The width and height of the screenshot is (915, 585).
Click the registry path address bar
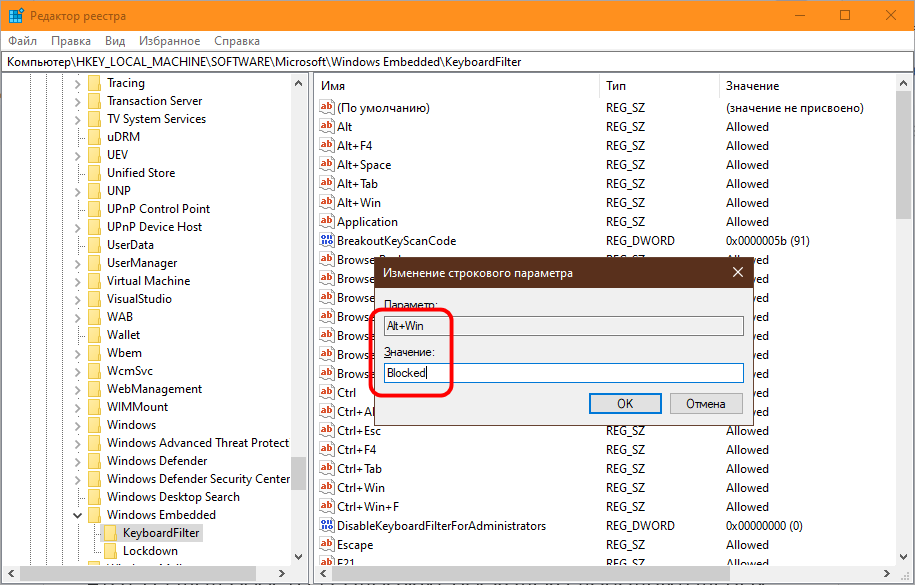click(458, 62)
